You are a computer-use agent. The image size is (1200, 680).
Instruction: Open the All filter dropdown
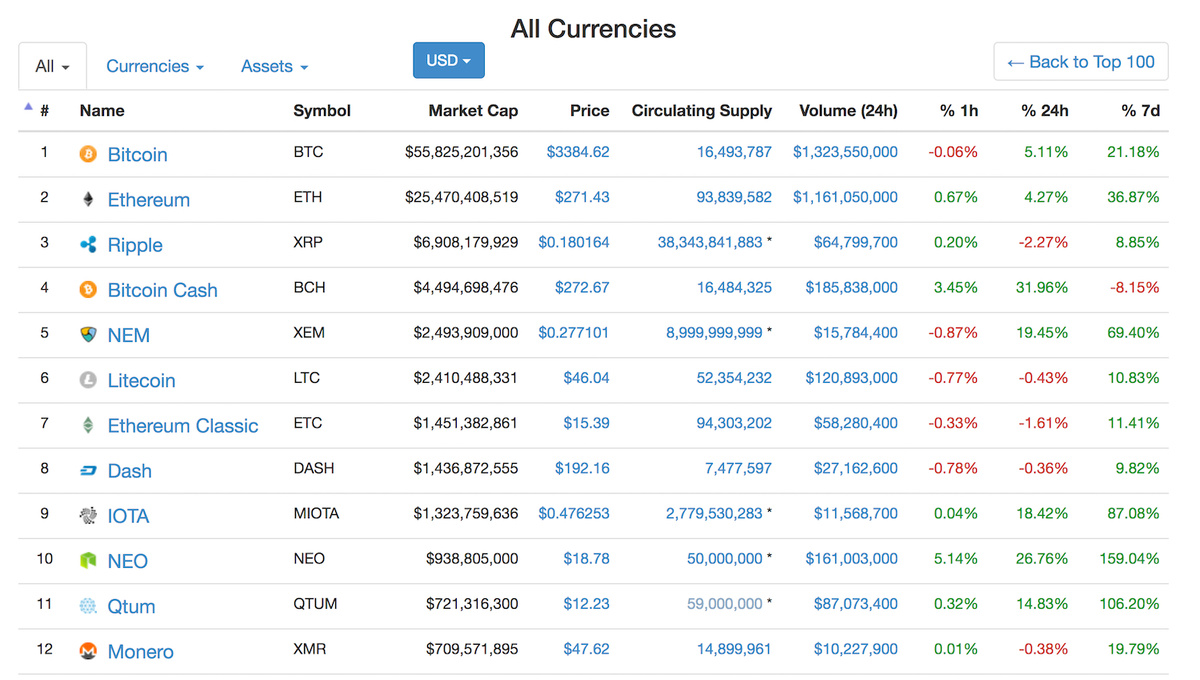[52, 66]
